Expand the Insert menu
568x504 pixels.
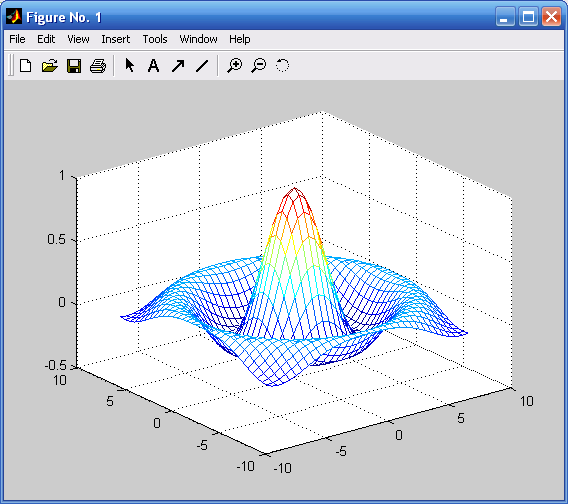coord(116,39)
